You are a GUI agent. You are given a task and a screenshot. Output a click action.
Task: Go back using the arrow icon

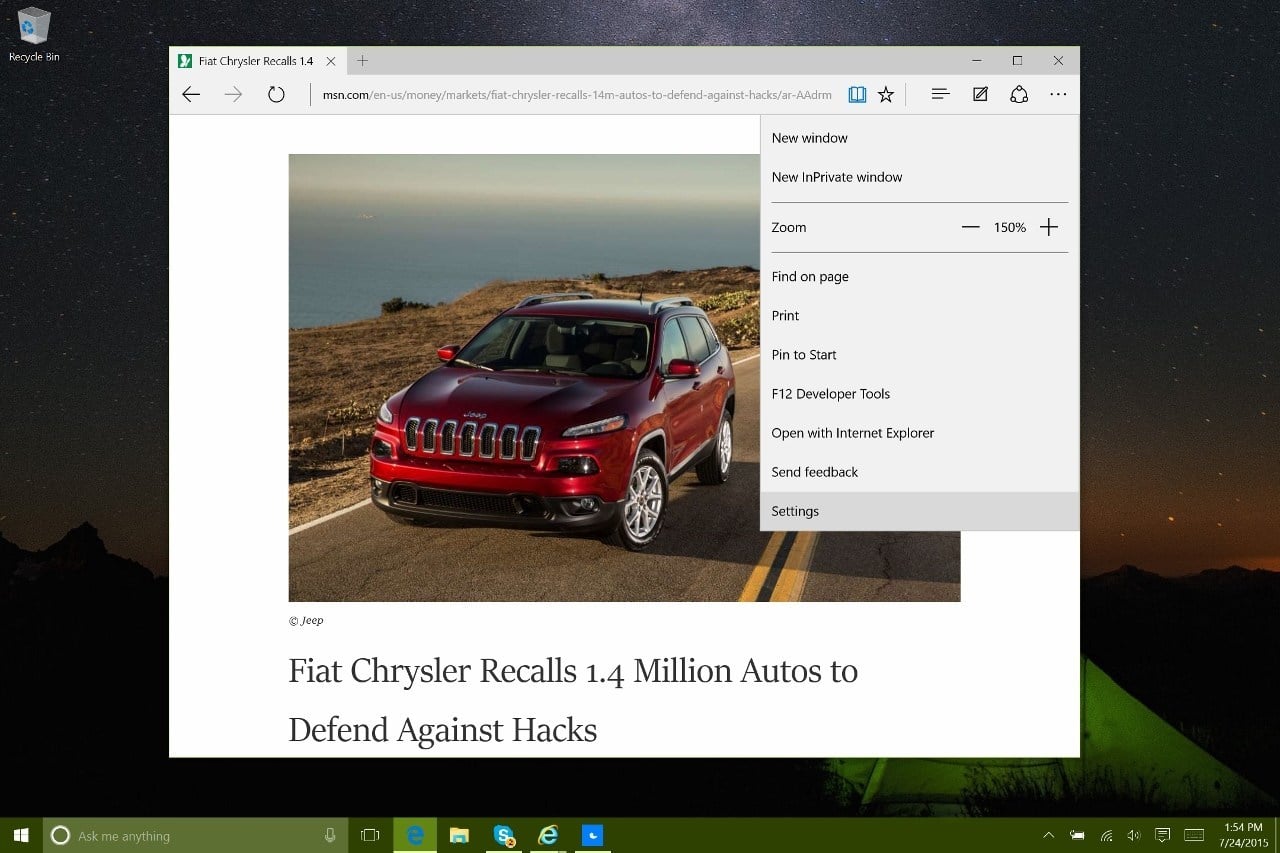pos(190,94)
